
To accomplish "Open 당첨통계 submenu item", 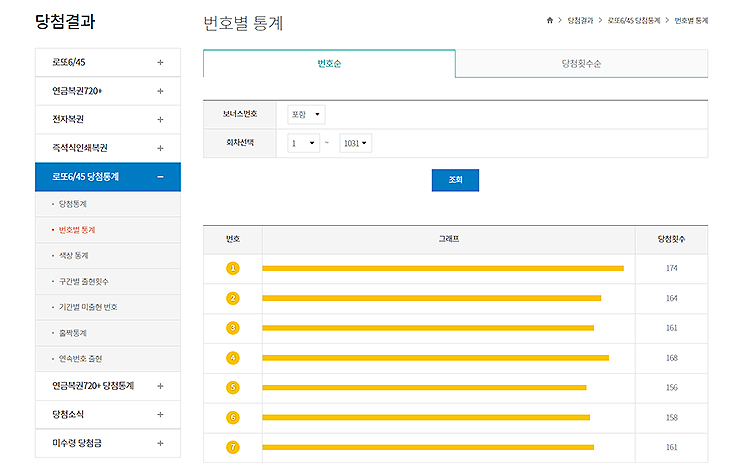I will [73, 204].
